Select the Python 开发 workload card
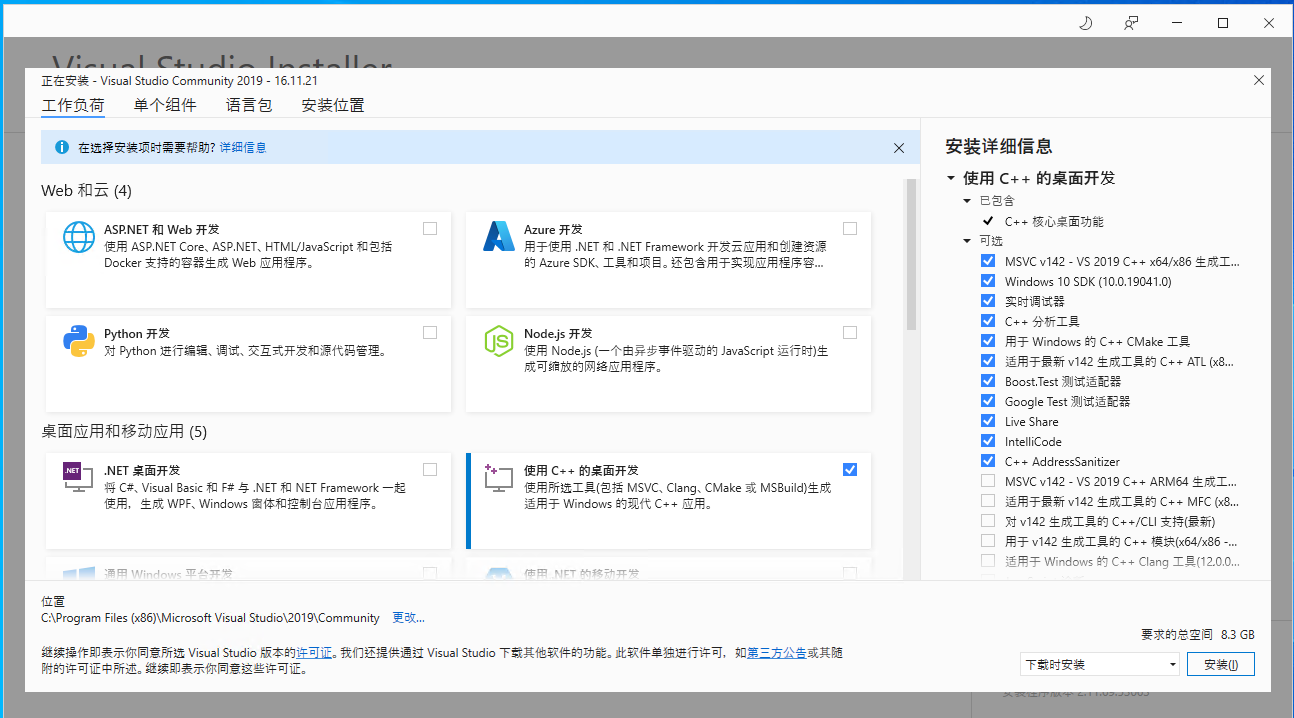Screen dimensions: 1294x718 248,364
